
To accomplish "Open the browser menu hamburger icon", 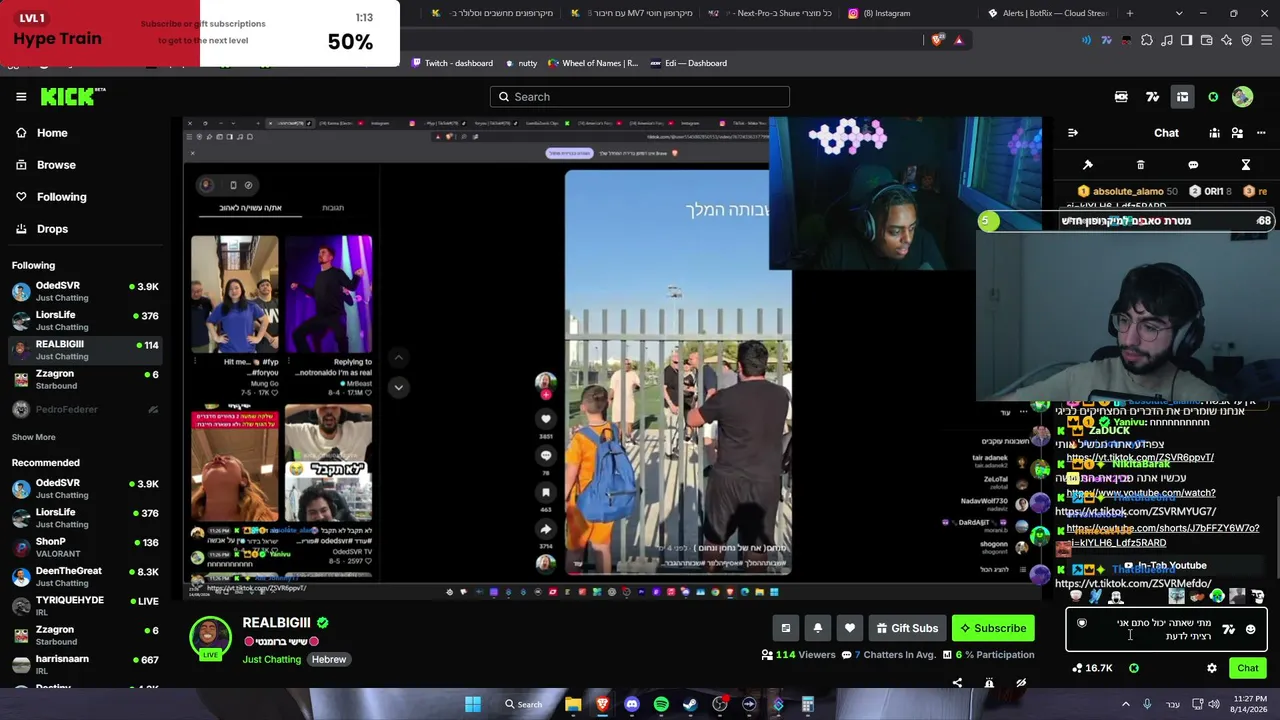I will click(x=1266, y=40).
